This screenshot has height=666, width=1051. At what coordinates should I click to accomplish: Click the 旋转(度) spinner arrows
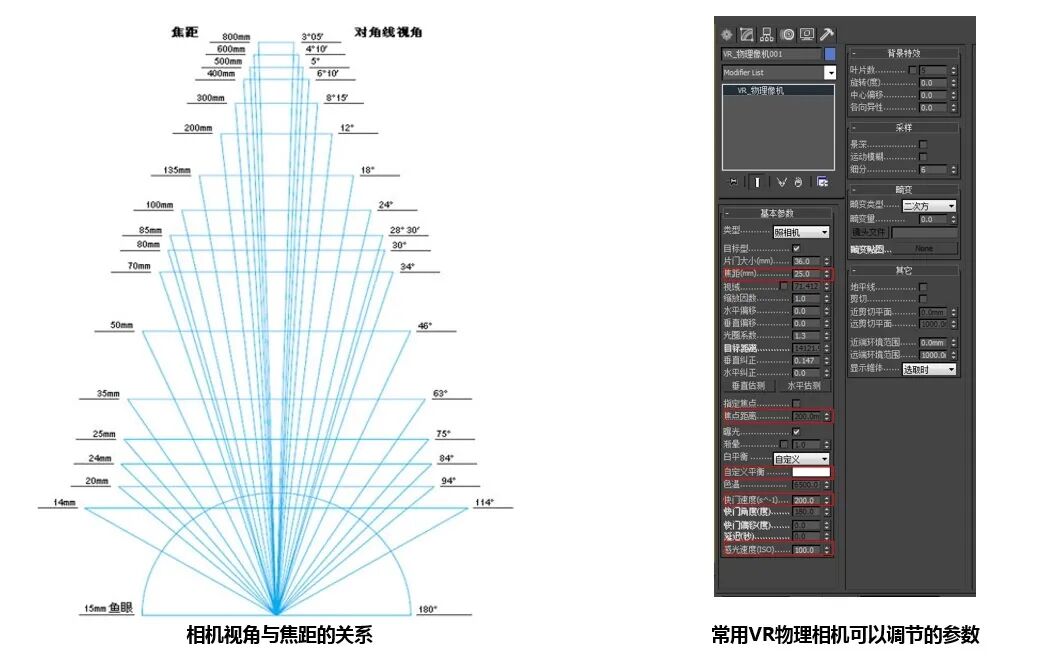954,82
